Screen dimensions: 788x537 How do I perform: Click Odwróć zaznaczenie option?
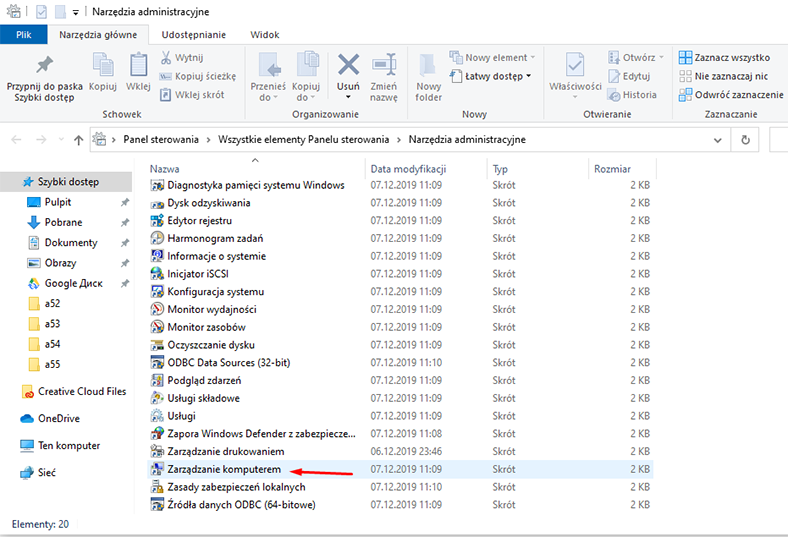coord(731,94)
